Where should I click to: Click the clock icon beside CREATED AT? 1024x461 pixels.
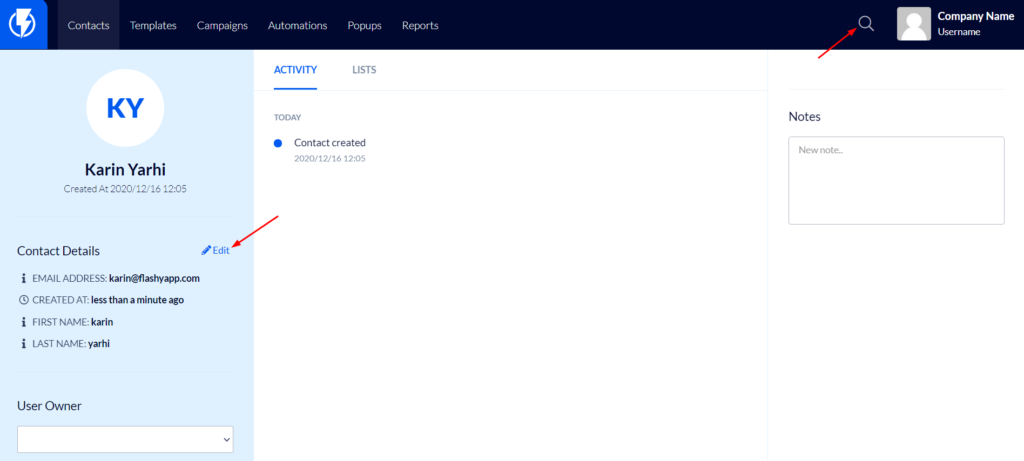(24, 300)
